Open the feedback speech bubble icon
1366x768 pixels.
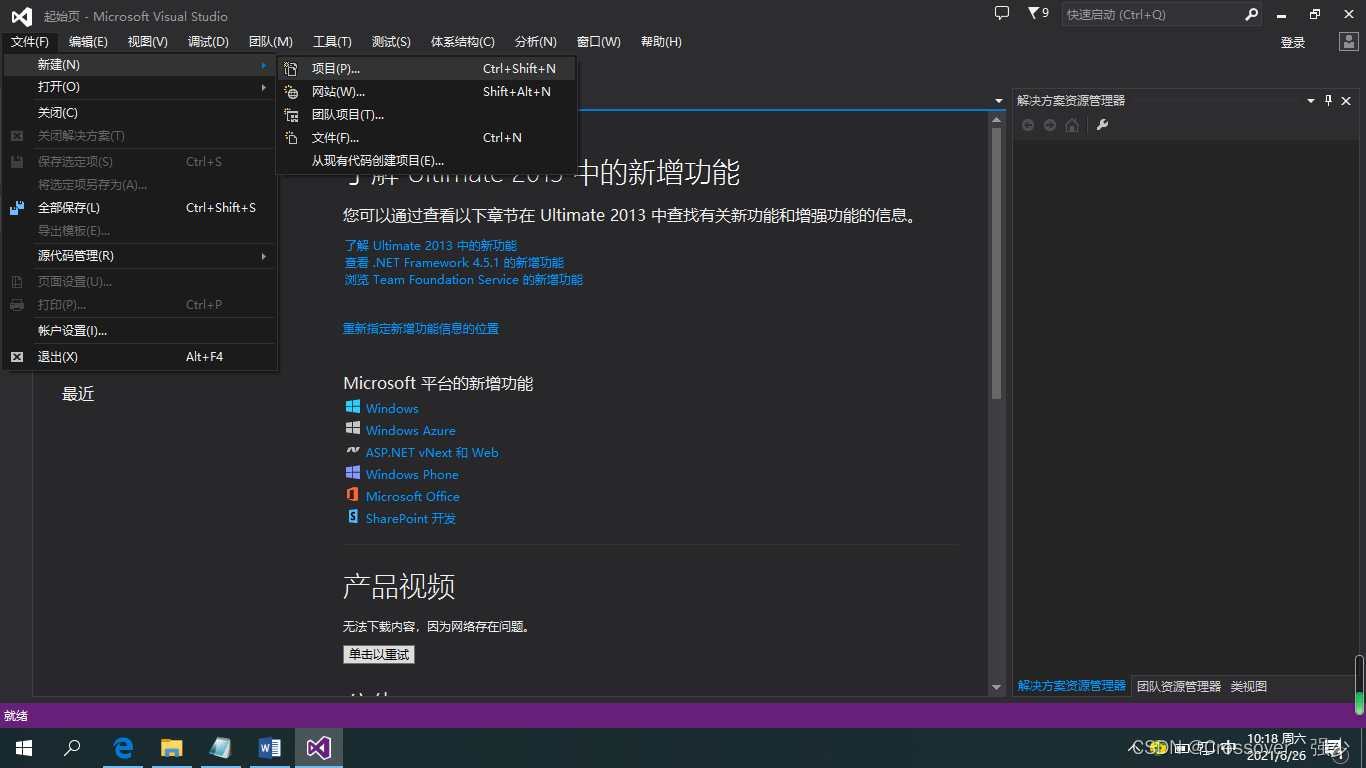coord(1002,13)
